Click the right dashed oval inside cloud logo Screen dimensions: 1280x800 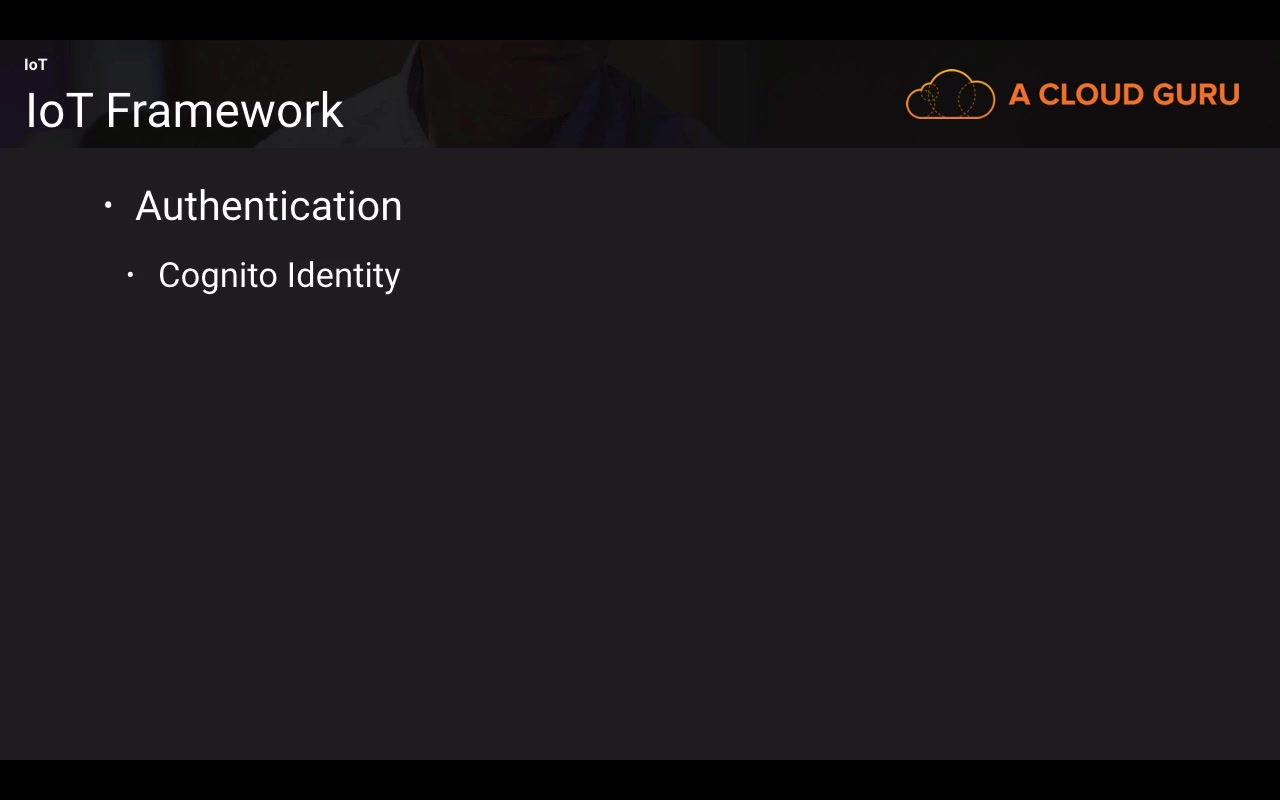point(967,101)
